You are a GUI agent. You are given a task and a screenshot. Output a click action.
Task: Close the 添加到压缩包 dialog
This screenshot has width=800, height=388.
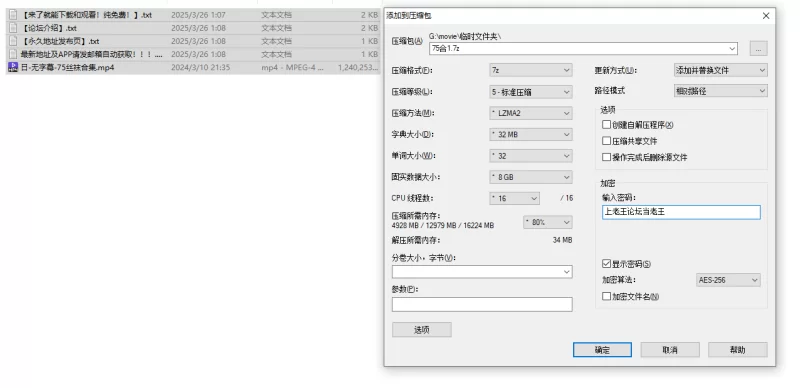click(766, 16)
